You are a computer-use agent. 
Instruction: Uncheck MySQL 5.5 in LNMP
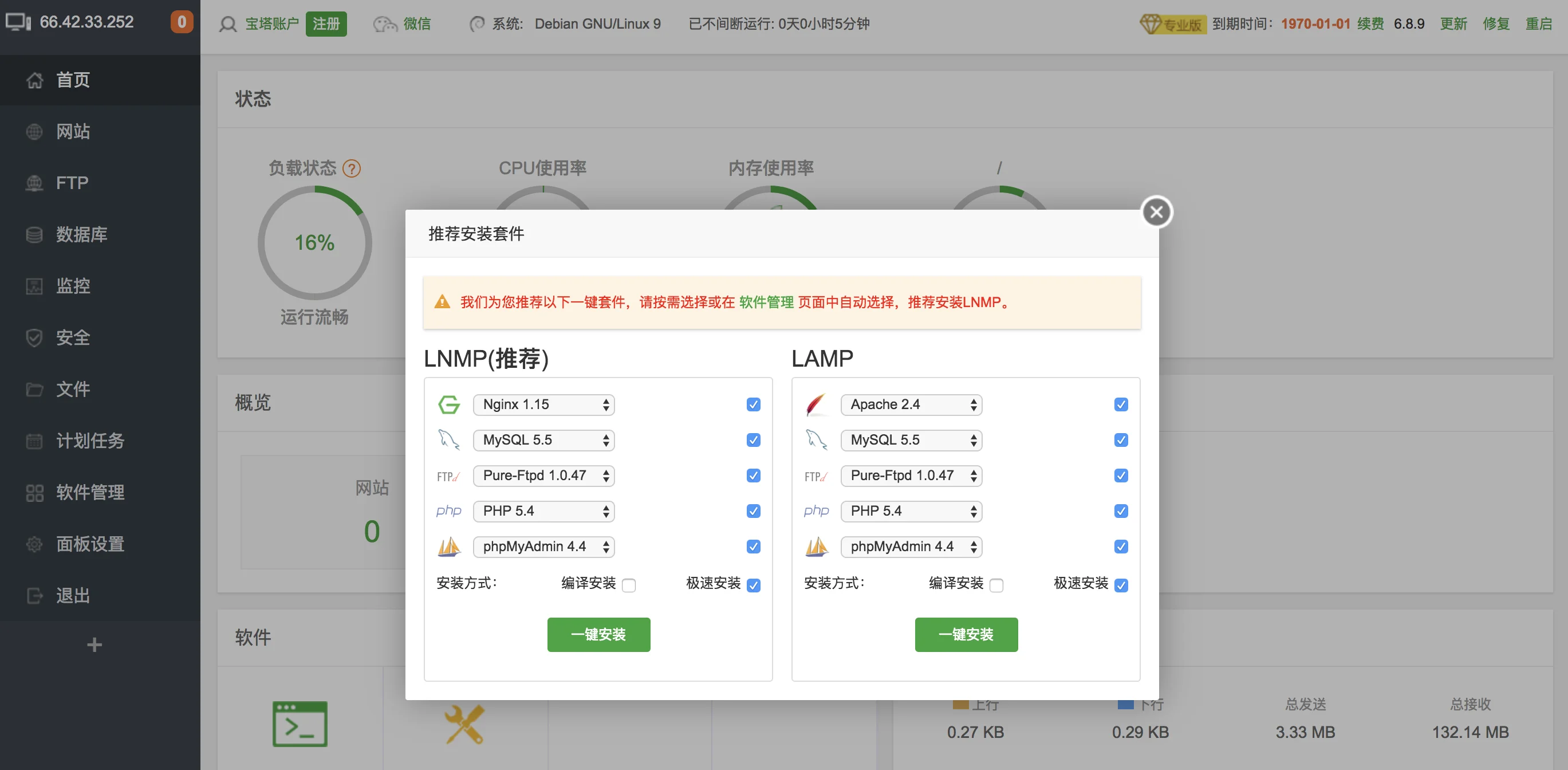753,440
